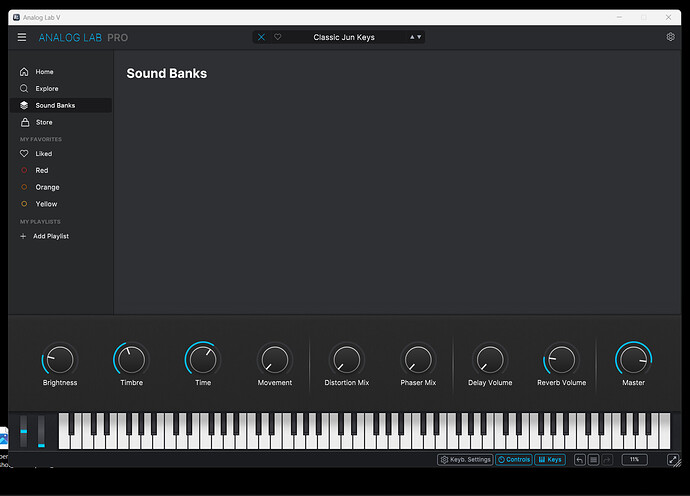Click the pitch bend wheel strip
The image size is (690, 496).
(24, 431)
